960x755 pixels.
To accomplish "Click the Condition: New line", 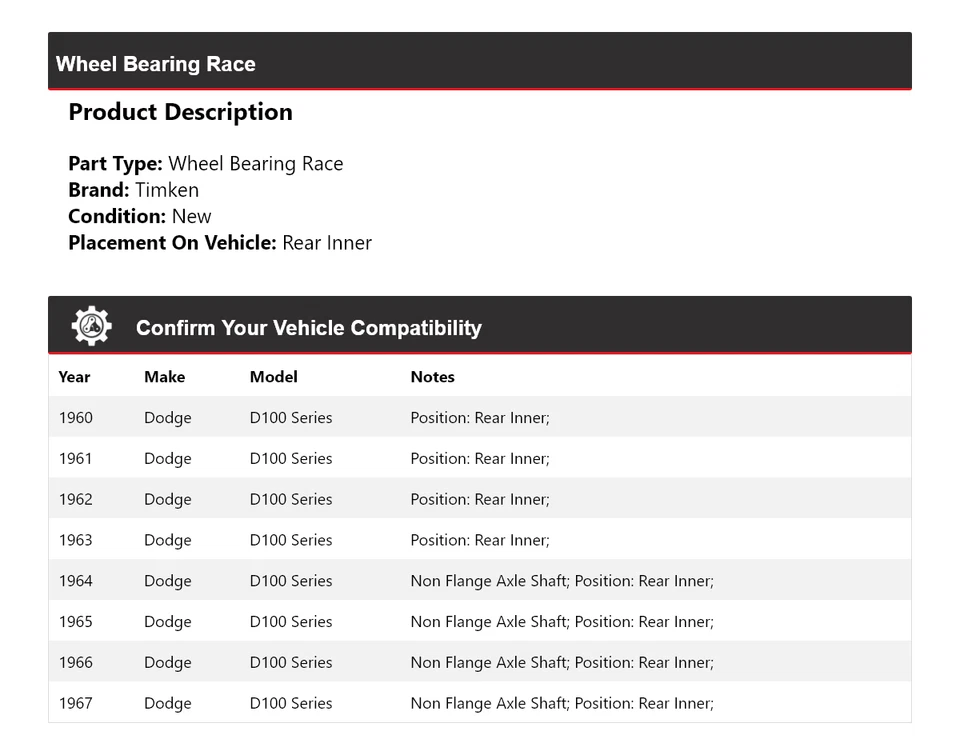I will pos(139,216).
